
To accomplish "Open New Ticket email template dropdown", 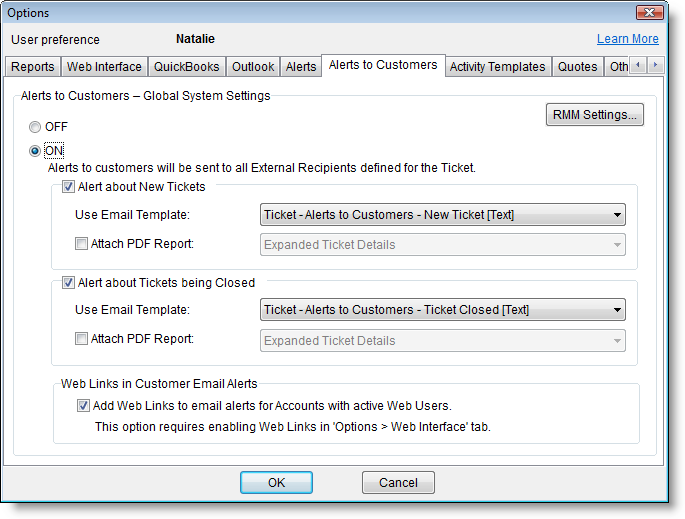I will point(442,214).
